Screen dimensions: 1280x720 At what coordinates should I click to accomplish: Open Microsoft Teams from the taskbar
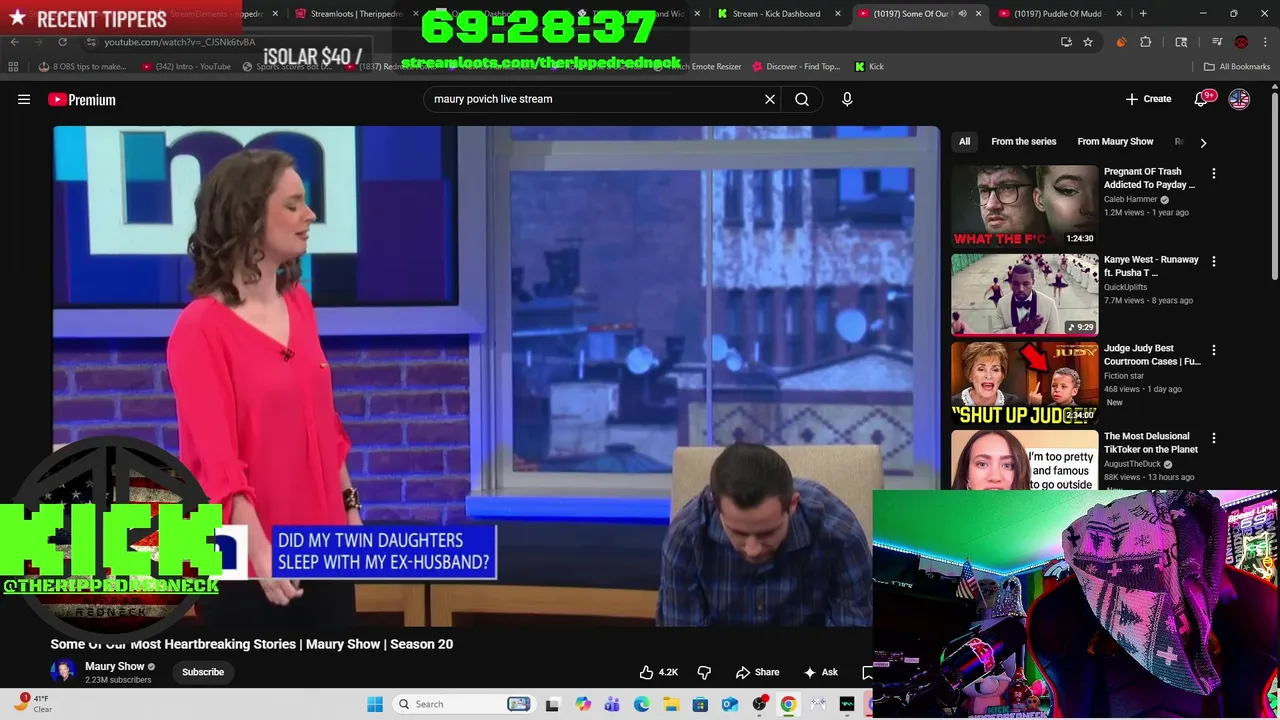[x=612, y=704]
